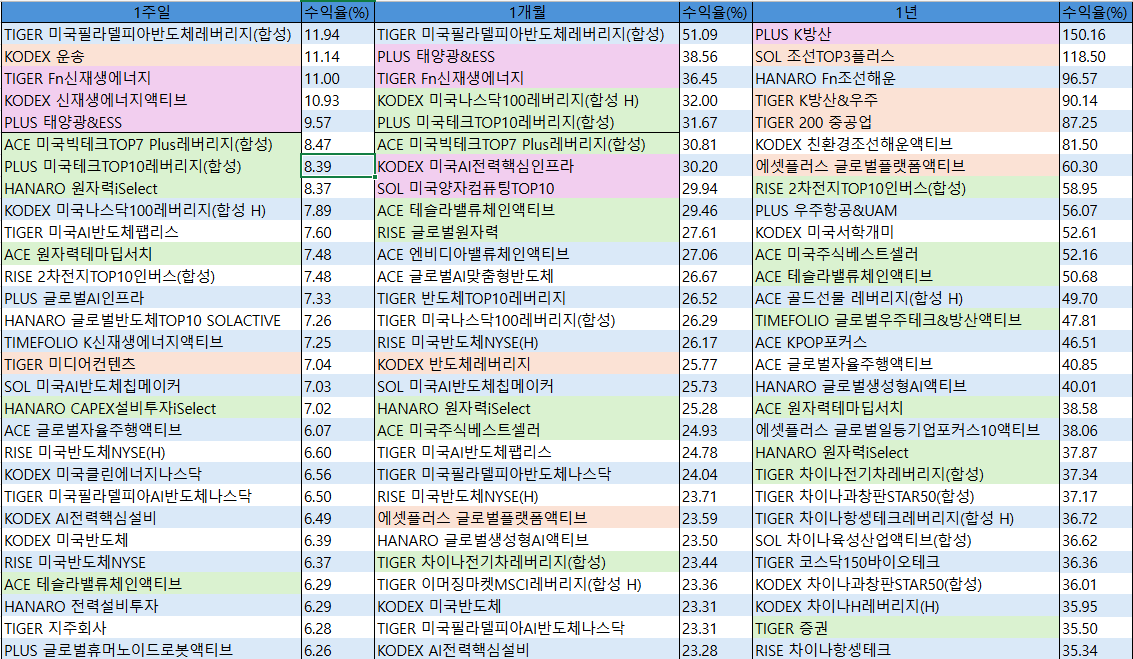This screenshot has width=1133, height=659.
Task: Click the return value 23.28
Action: click(716, 650)
